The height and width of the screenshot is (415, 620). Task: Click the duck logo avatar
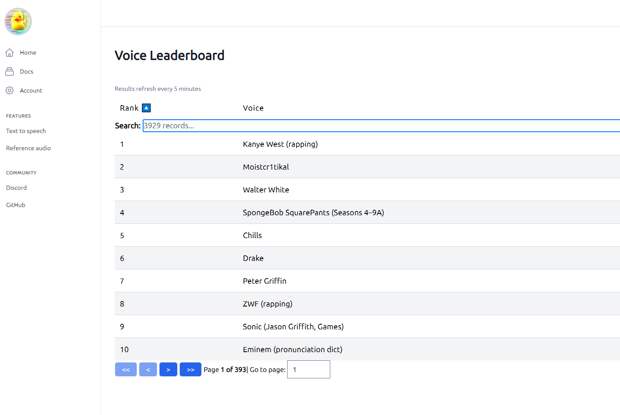[x=18, y=21]
